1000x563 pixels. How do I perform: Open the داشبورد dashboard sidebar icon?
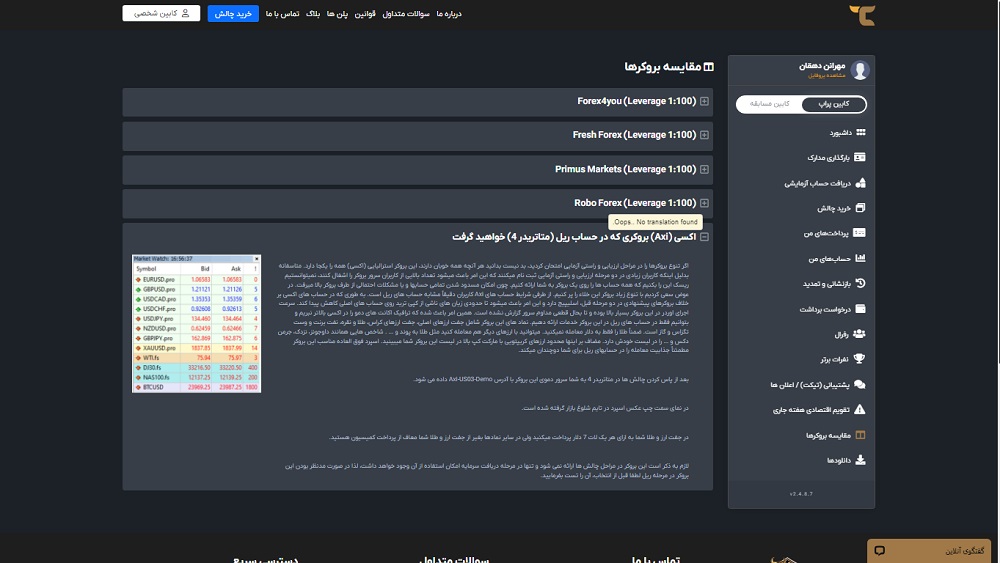tap(860, 133)
